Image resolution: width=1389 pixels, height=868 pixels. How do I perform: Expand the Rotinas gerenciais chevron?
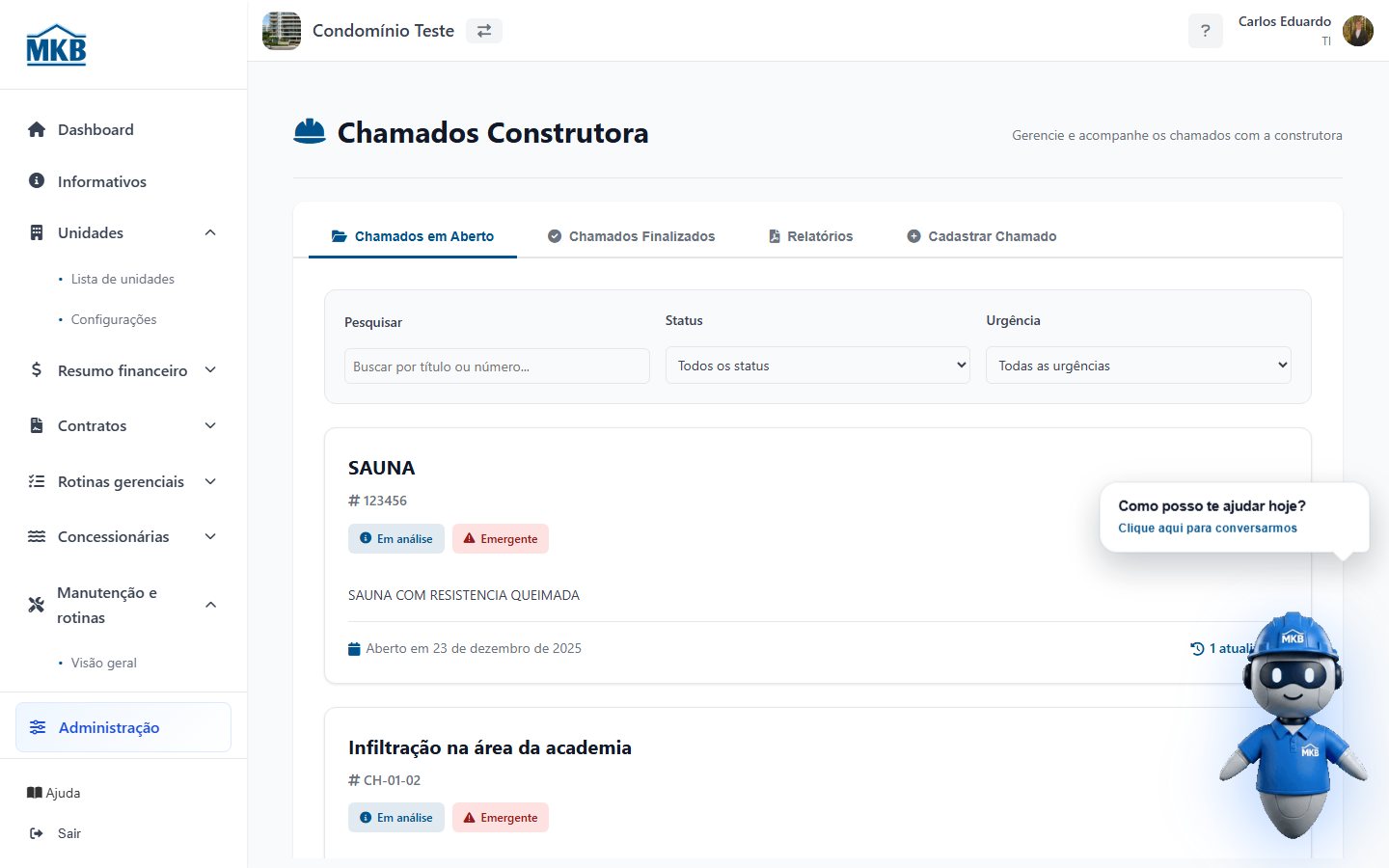(210, 481)
